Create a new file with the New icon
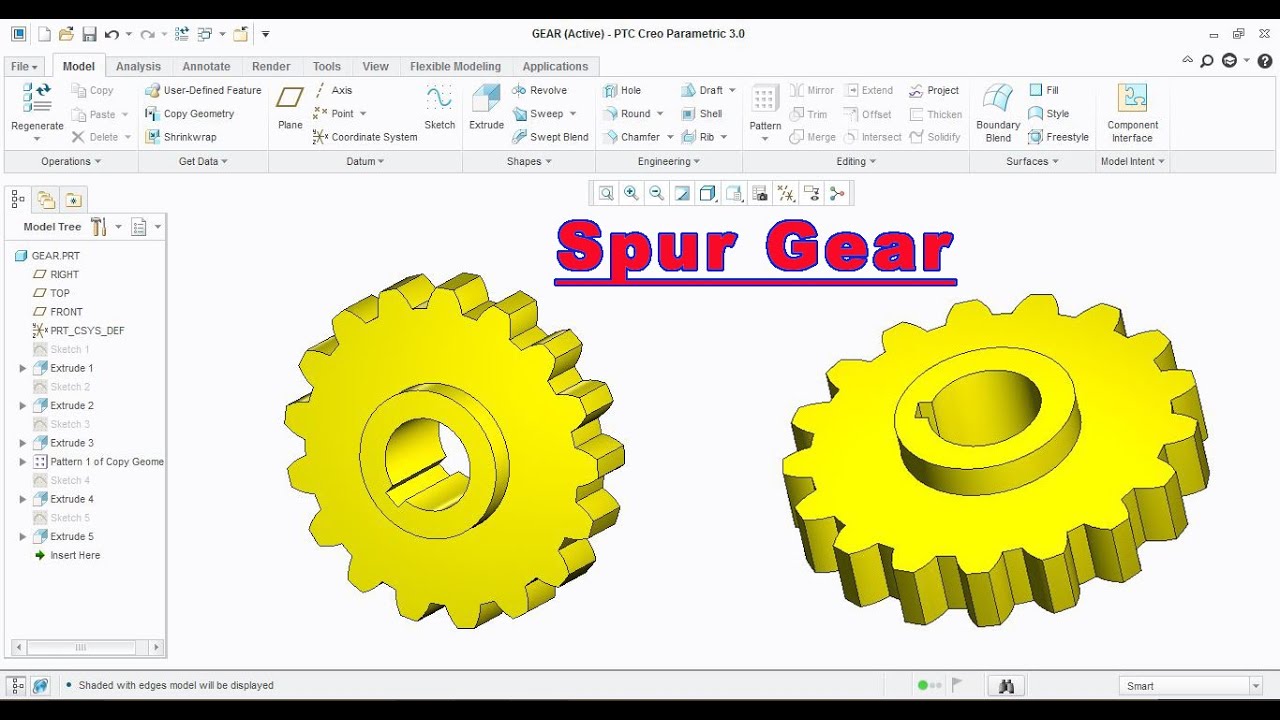1280x720 pixels. point(44,34)
